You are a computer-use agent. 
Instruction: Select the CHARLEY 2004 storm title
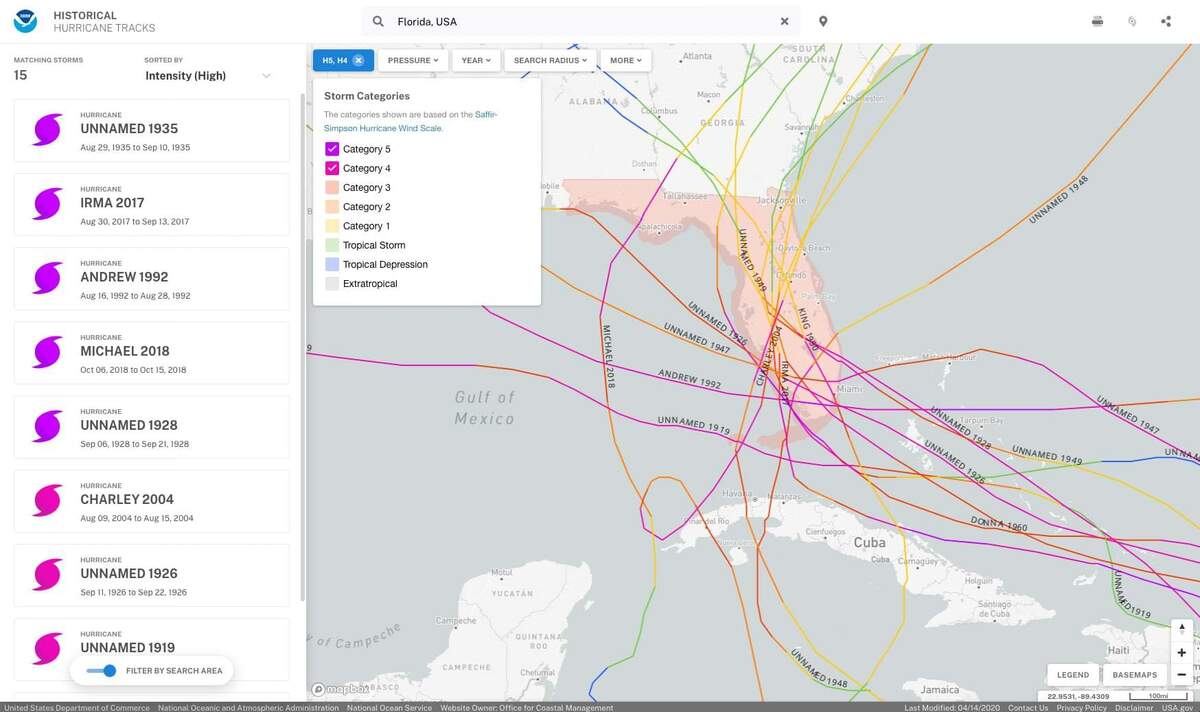coord(127,499)
